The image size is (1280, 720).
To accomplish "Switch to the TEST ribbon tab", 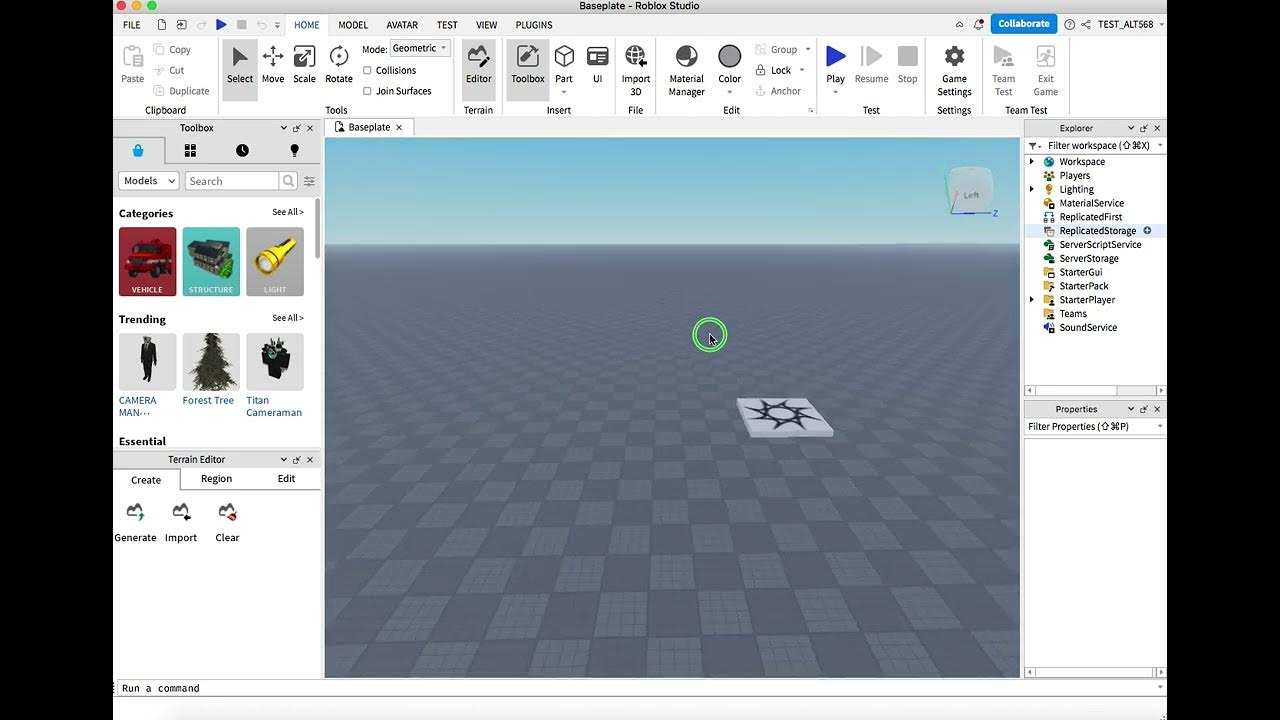I will click(447, 25).
